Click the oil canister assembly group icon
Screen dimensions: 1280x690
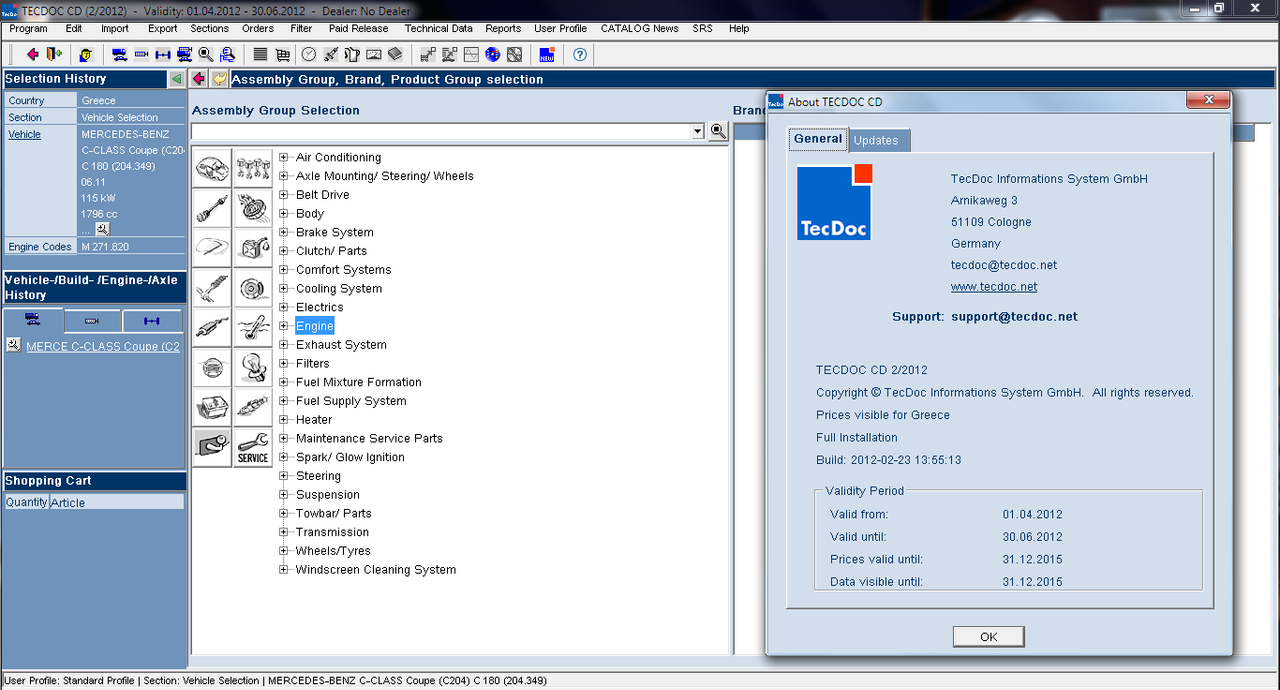coord(253,248)
